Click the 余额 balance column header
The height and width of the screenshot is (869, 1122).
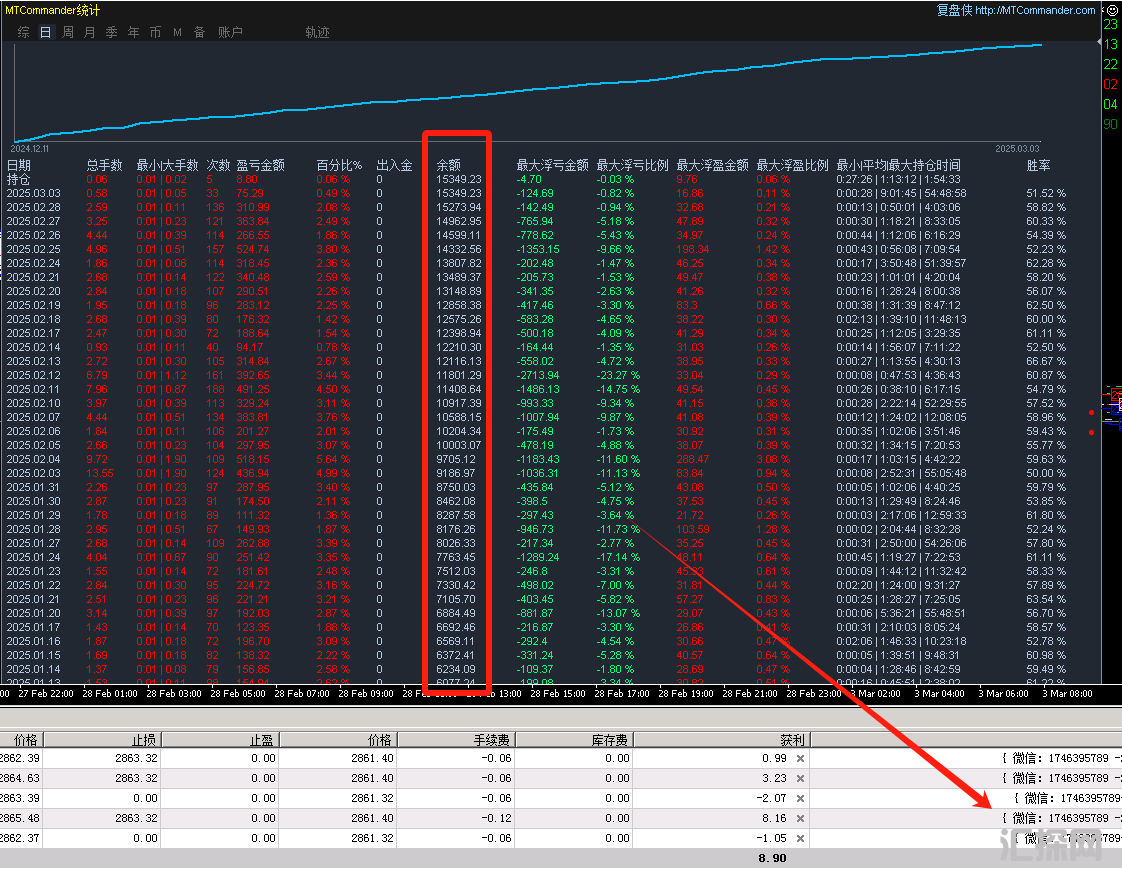pos(449,165)
